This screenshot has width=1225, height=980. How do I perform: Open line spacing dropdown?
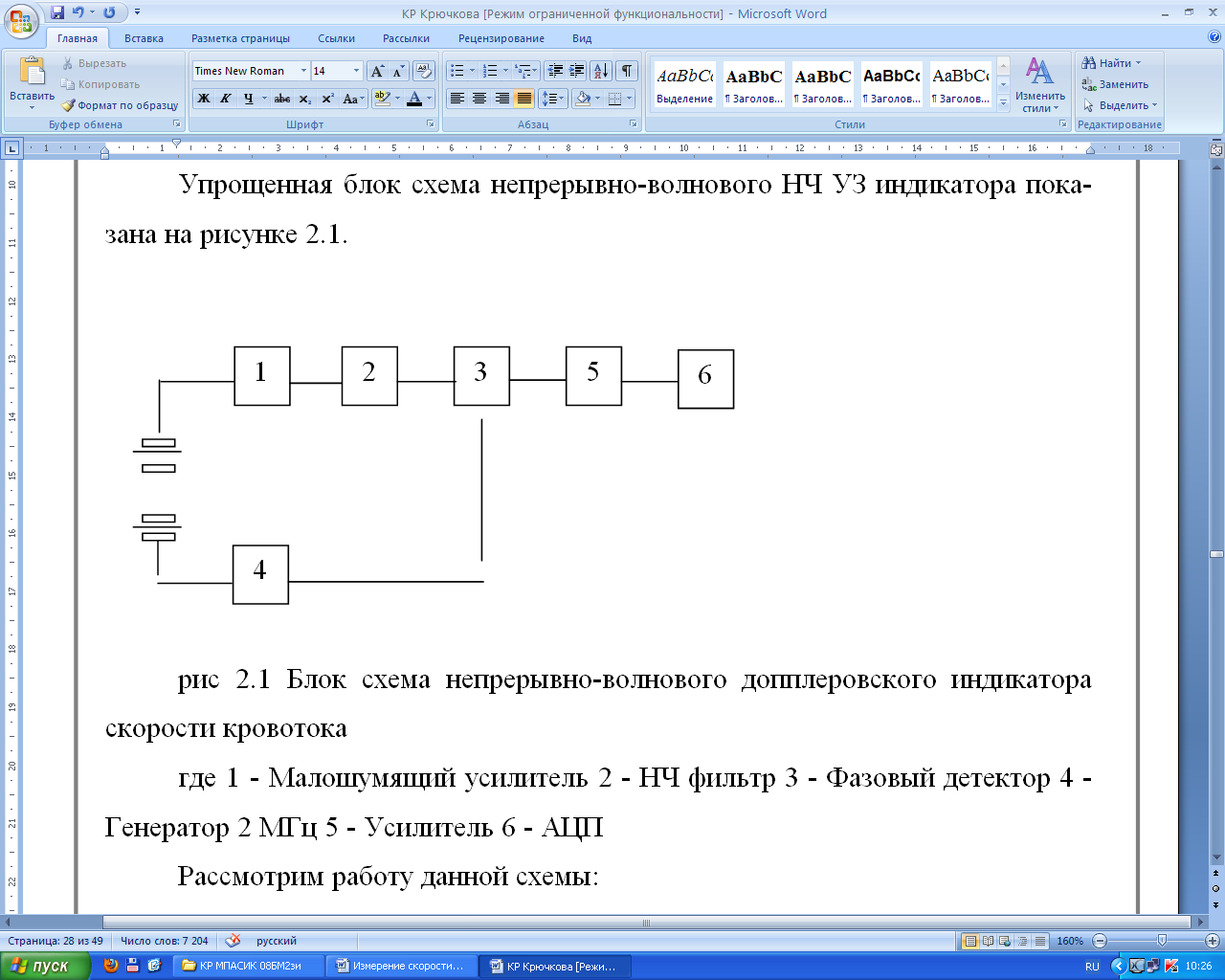(553, 99)
